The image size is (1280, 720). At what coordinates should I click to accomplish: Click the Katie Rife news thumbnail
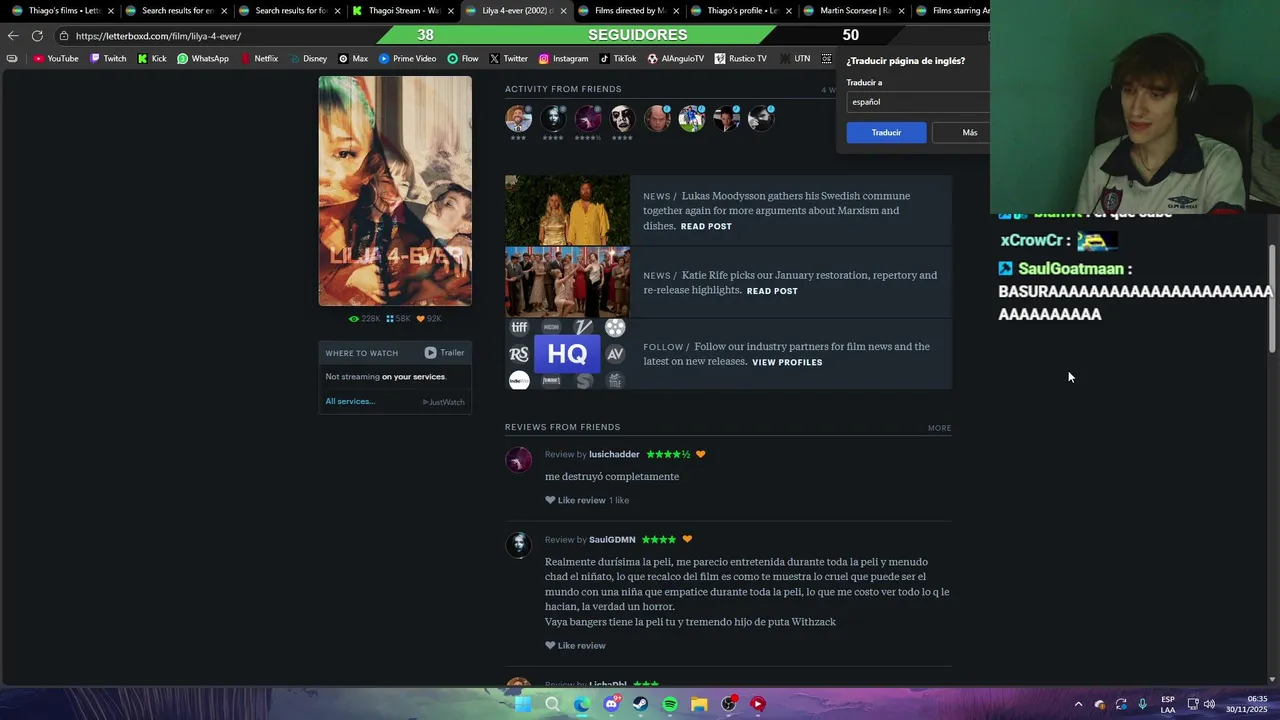[x=567, y=282]
